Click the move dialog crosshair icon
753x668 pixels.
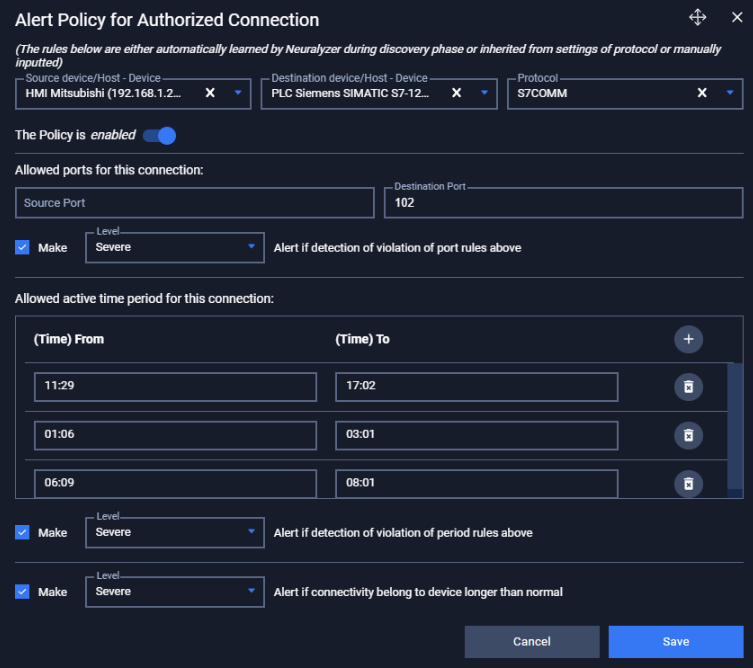tap(697, 17)
